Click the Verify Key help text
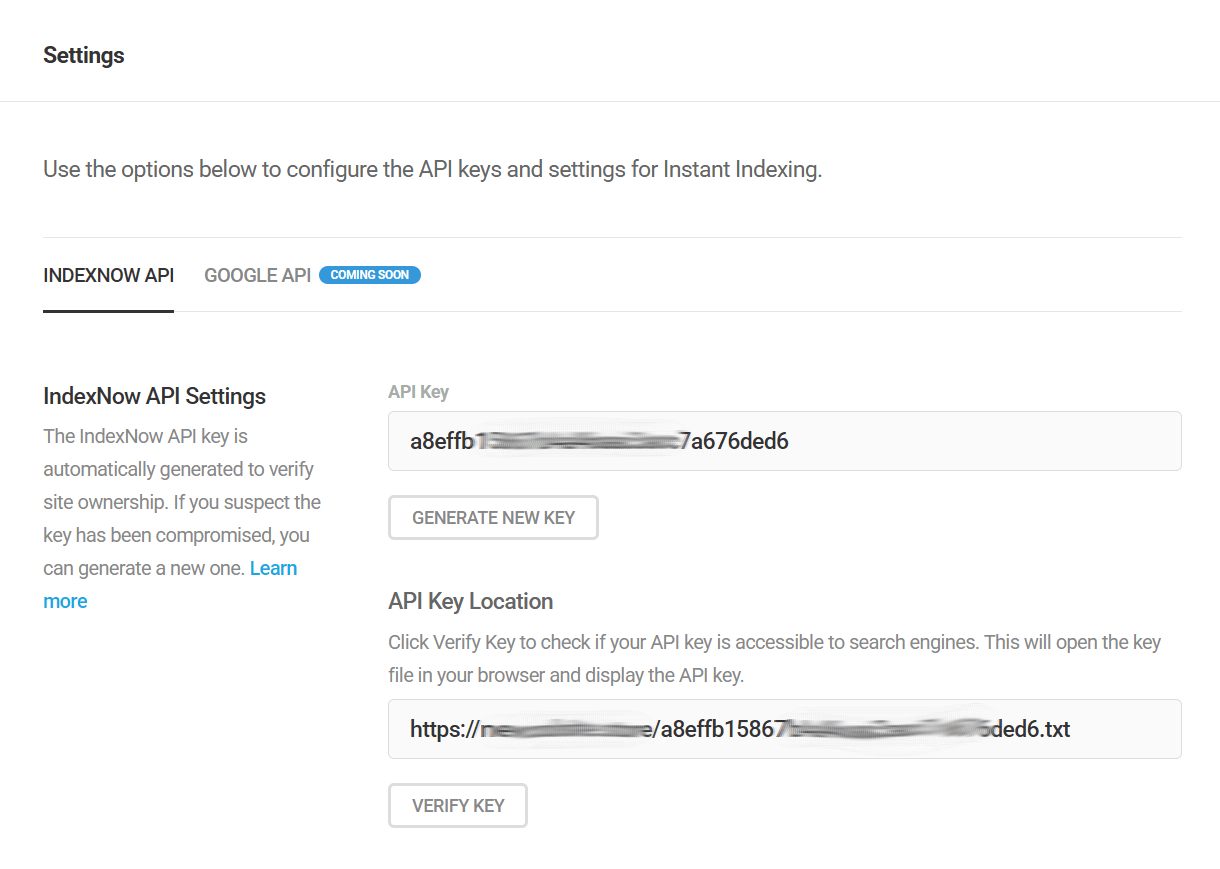The height and width of the screenshot is (869, 1220). click(774, 658)
